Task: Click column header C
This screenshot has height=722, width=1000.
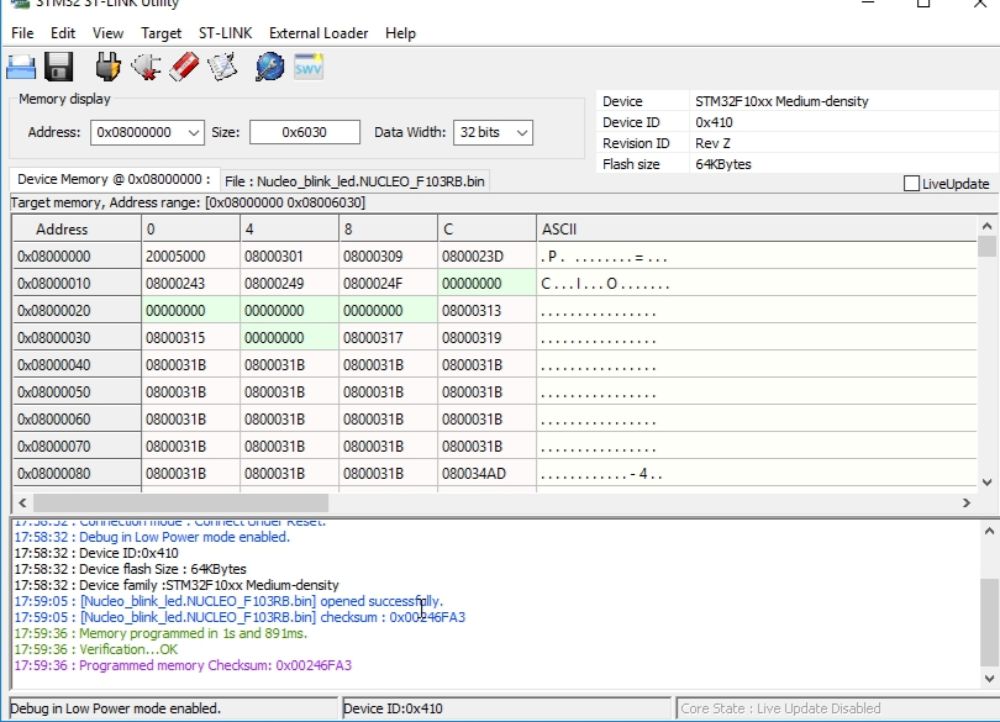Action: [487, 229]
